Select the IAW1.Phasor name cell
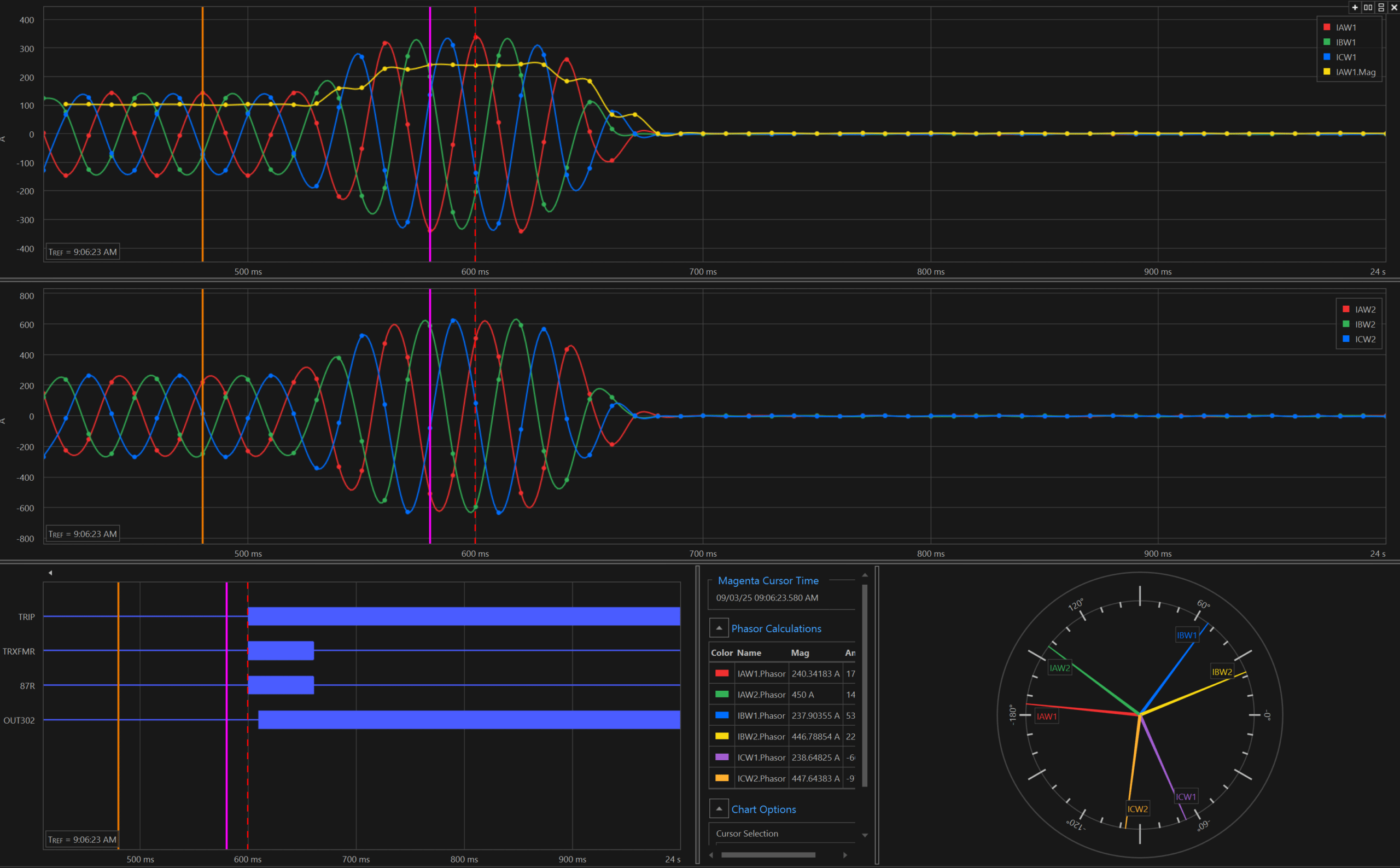This screenshot has width=1400, height=868. pos(761,674)
